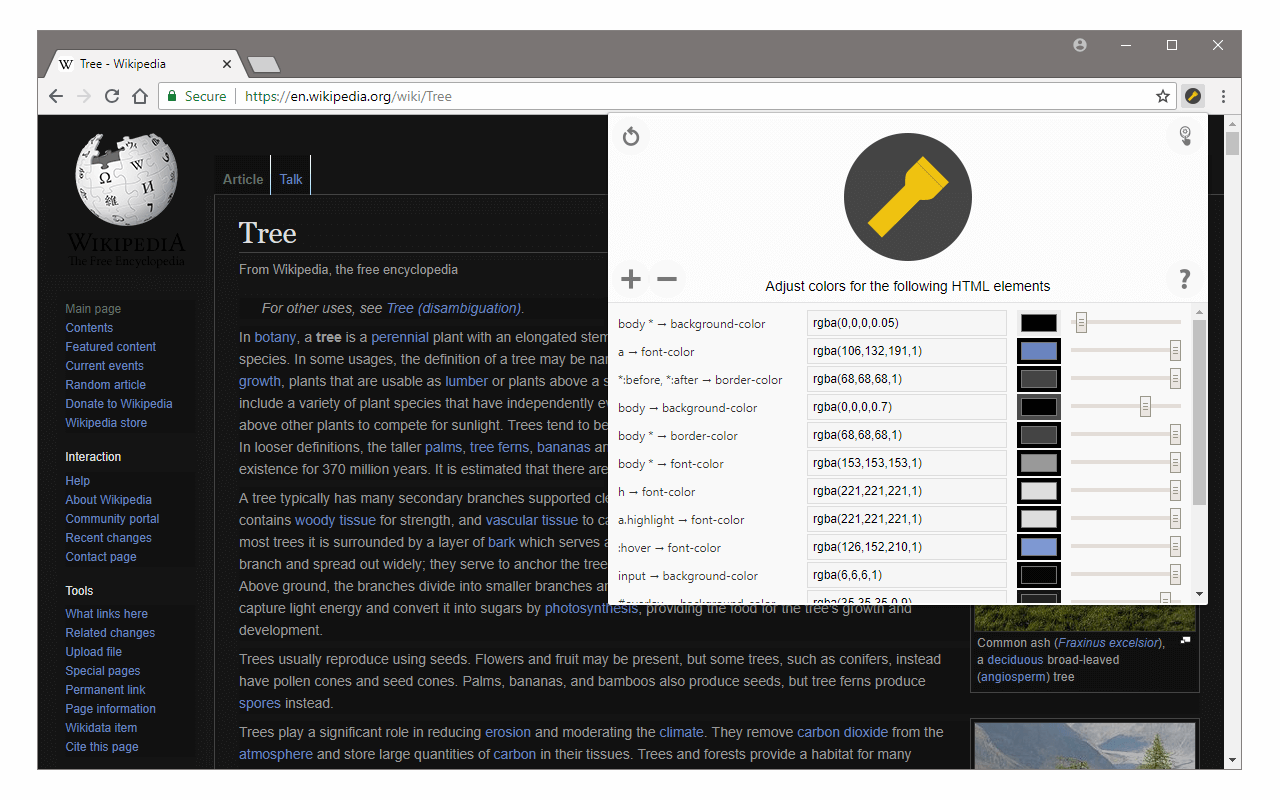Viewport: 1280px width, 800px height.
Task: Open the browser home page
Action: [140, 96]
